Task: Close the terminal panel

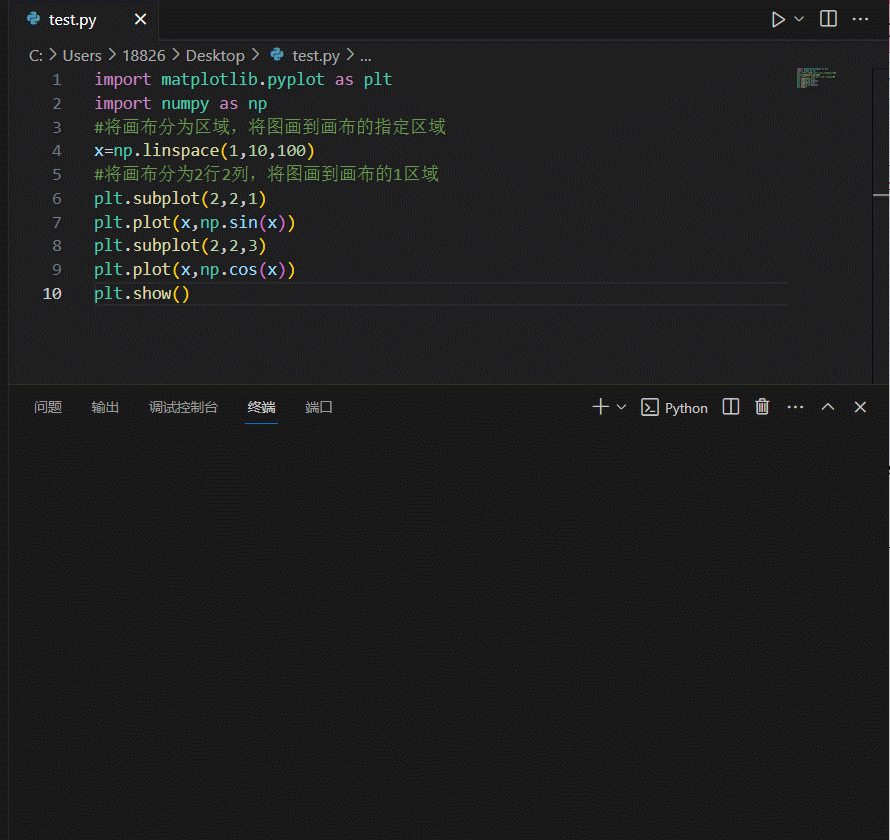Action: [860, 407]
